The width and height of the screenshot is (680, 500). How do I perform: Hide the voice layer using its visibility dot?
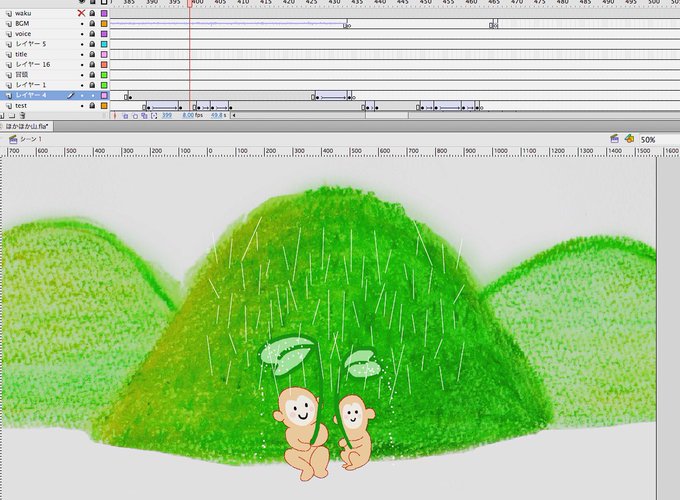(82, 34)
